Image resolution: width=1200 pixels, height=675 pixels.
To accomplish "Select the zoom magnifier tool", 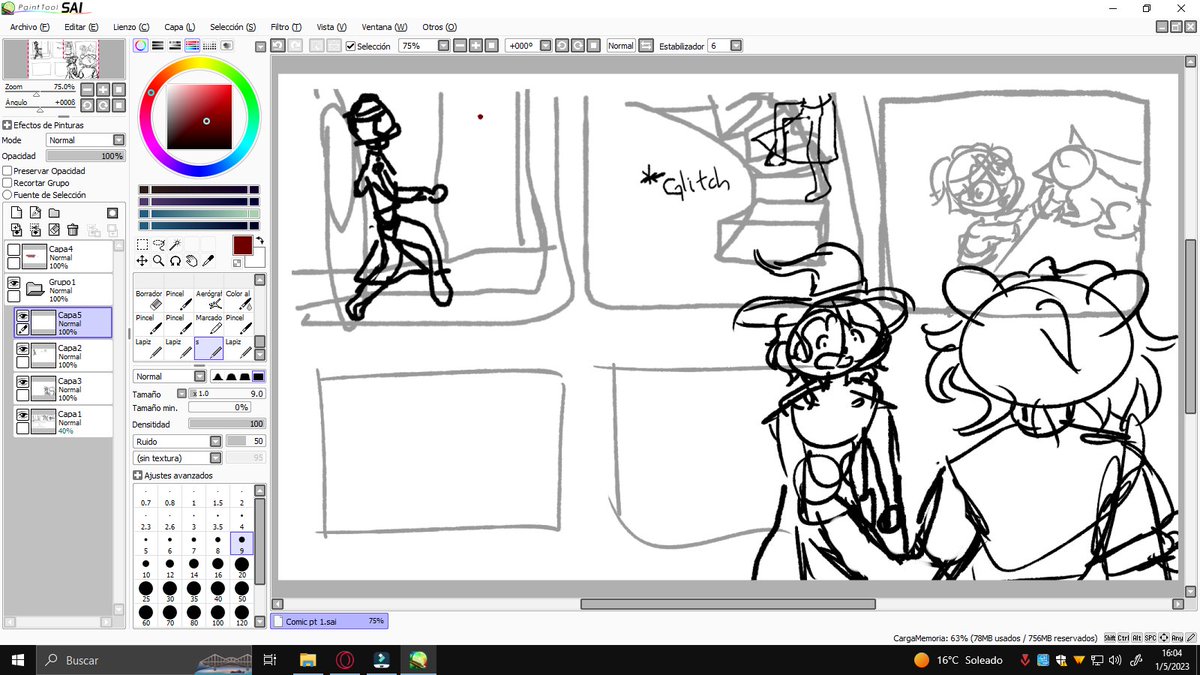I will click(158, 260).
